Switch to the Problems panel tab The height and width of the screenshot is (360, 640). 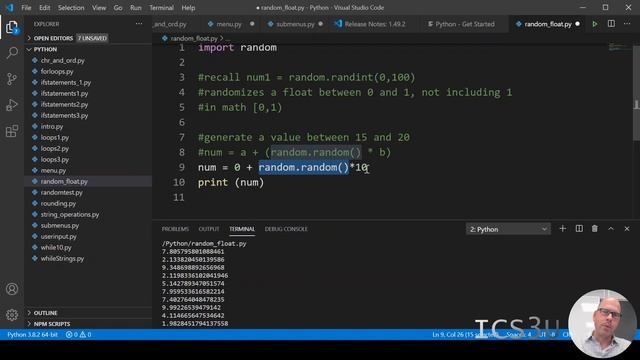[x=175, y=229]
